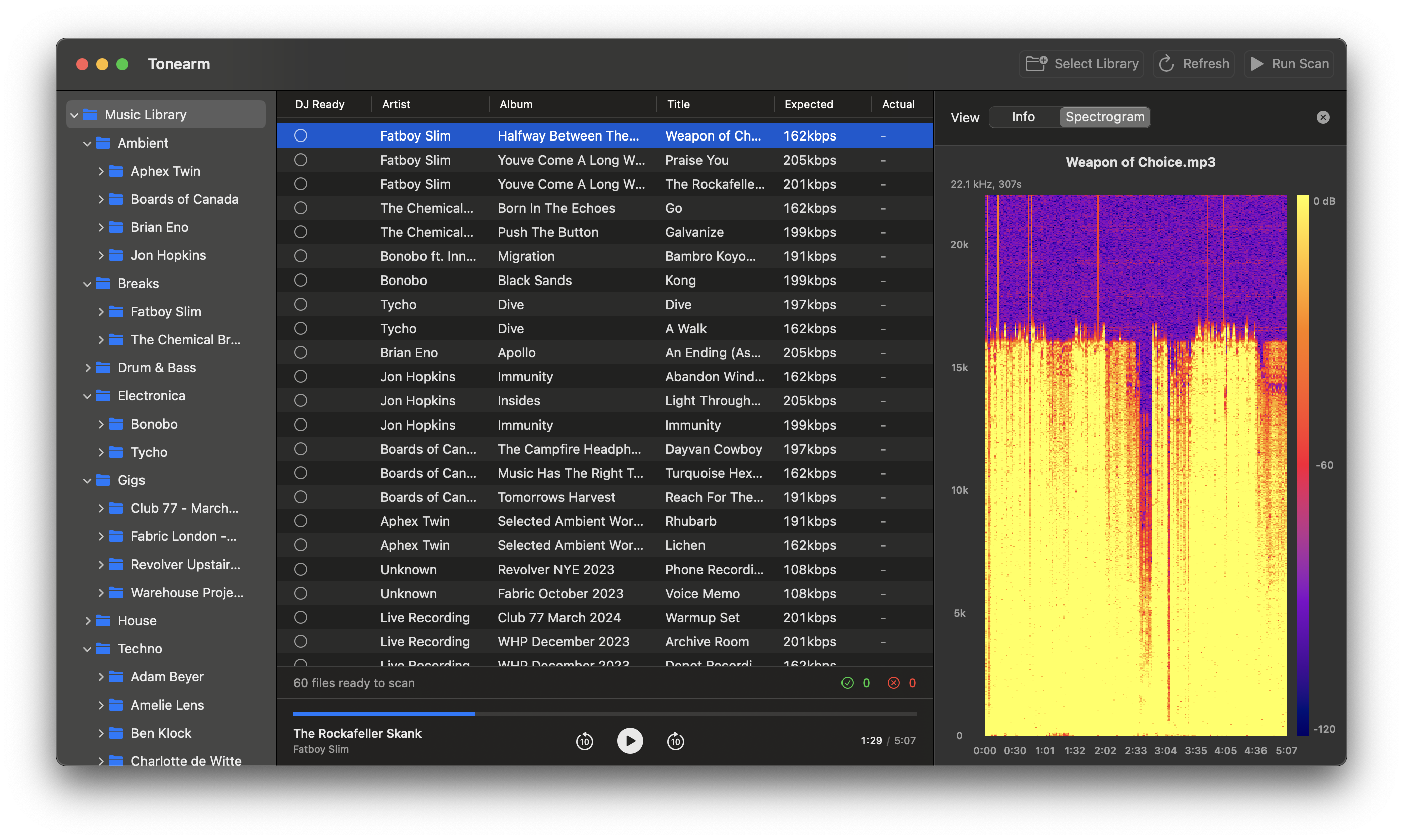Select the DJ Ready radio for Praise You
1403x840 pixels.
301,159
